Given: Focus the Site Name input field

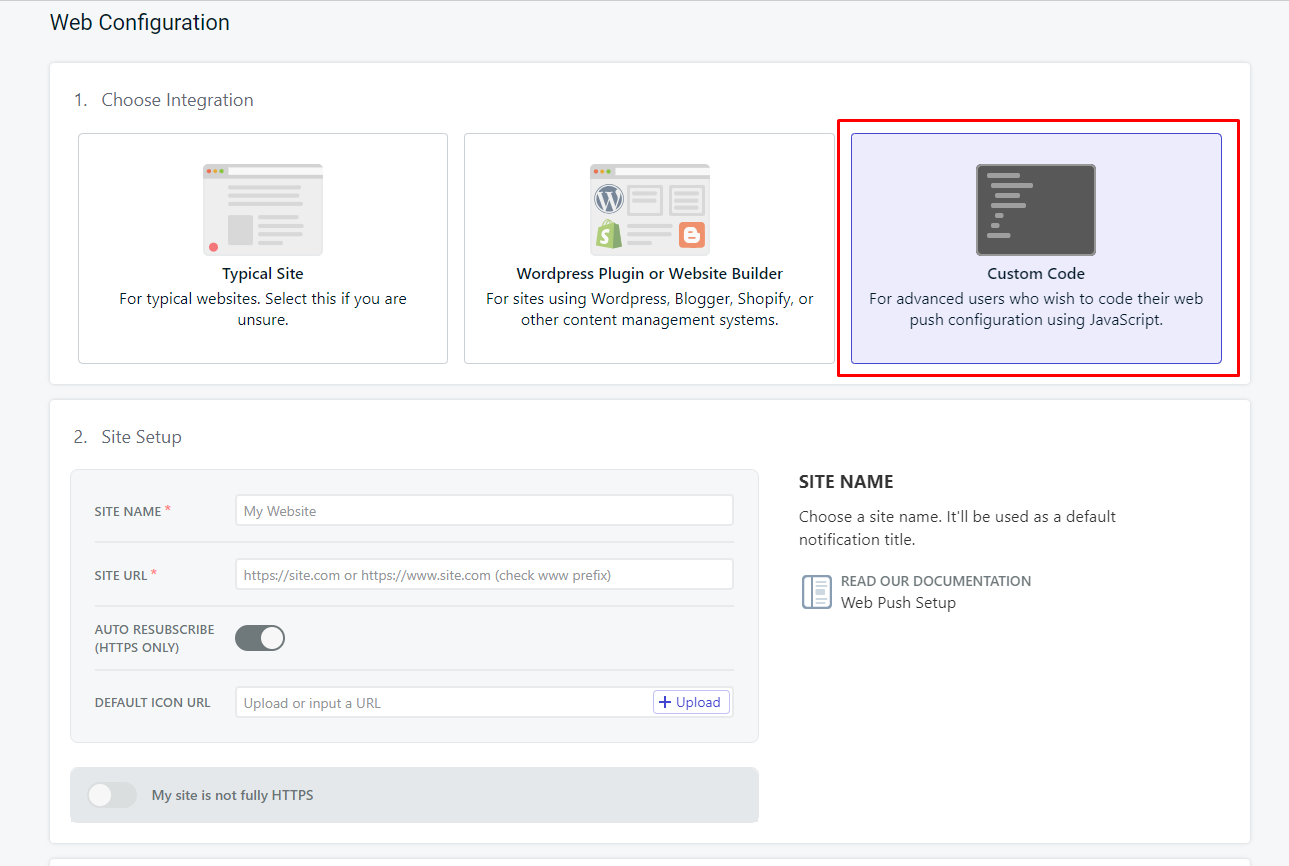Looking at the screenshot, I should tap(484, 511).
